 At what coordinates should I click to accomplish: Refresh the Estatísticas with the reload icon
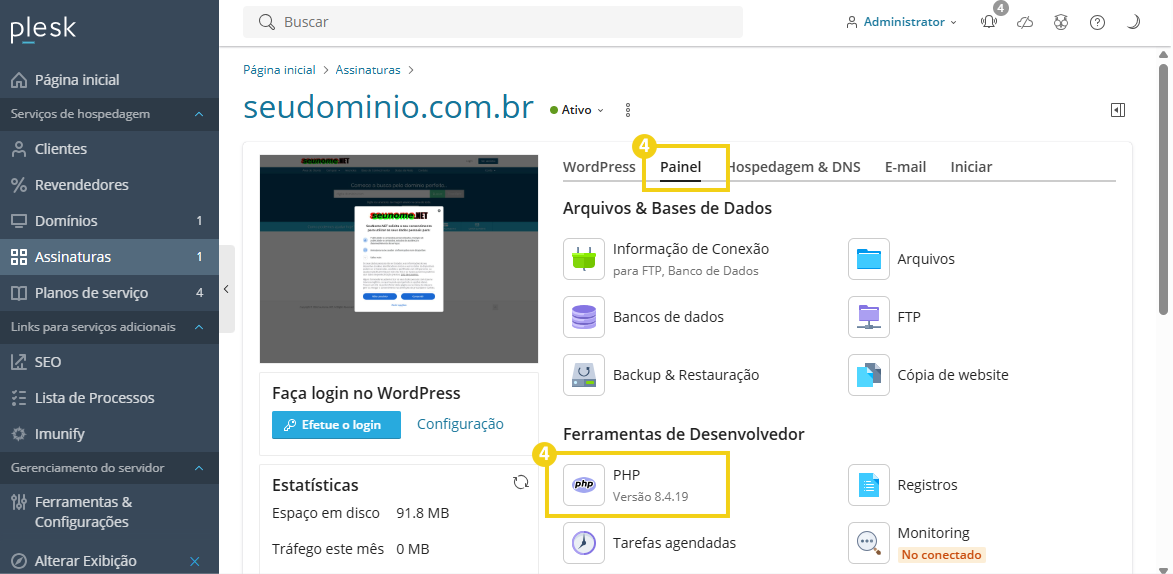click(521, 482)
